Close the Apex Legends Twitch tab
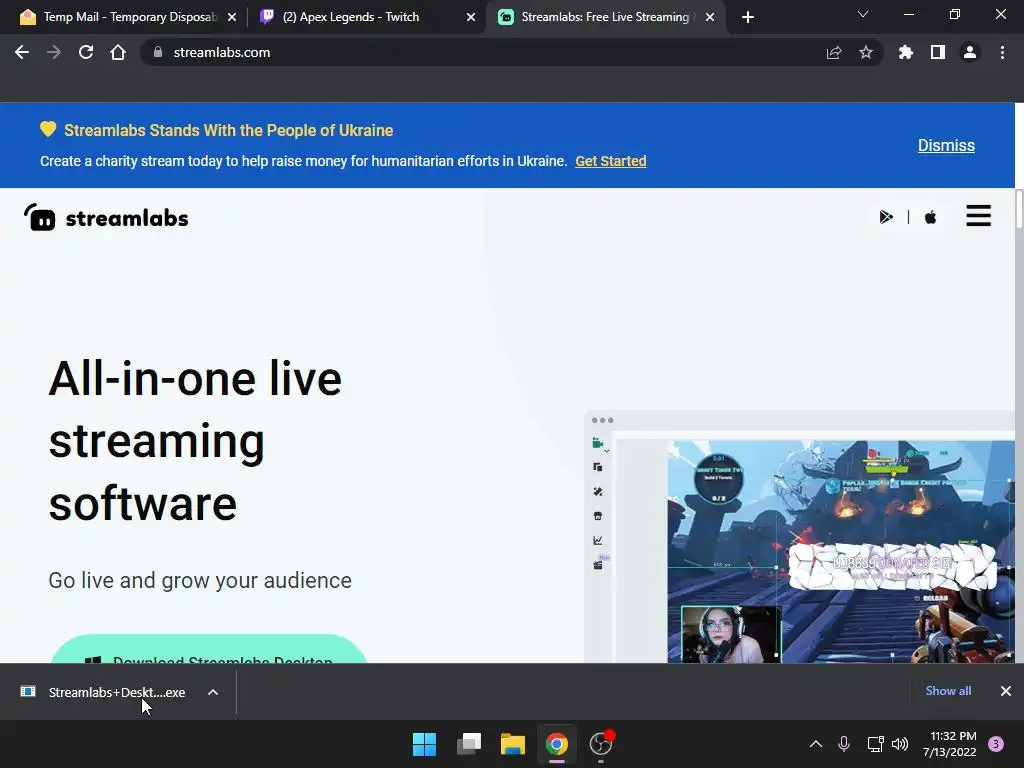 (471, 17)
